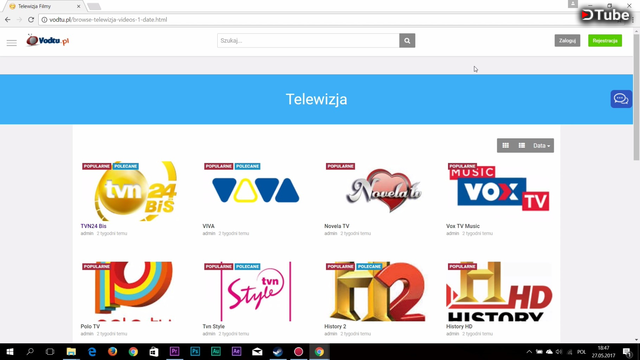This screenshot has height=360, width=640.
Task: Click the search magnifier button
Action: [x=407, y=40]
